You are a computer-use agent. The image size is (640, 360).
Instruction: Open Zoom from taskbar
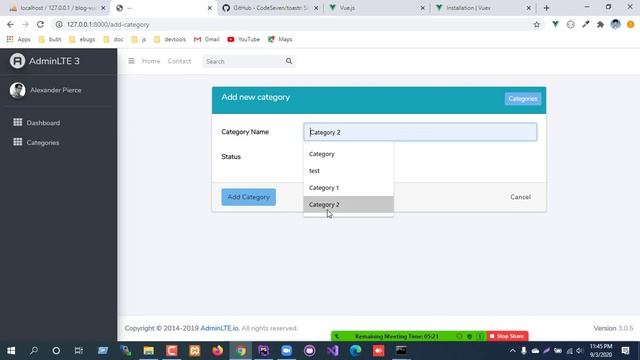click(x=287, y=351)
